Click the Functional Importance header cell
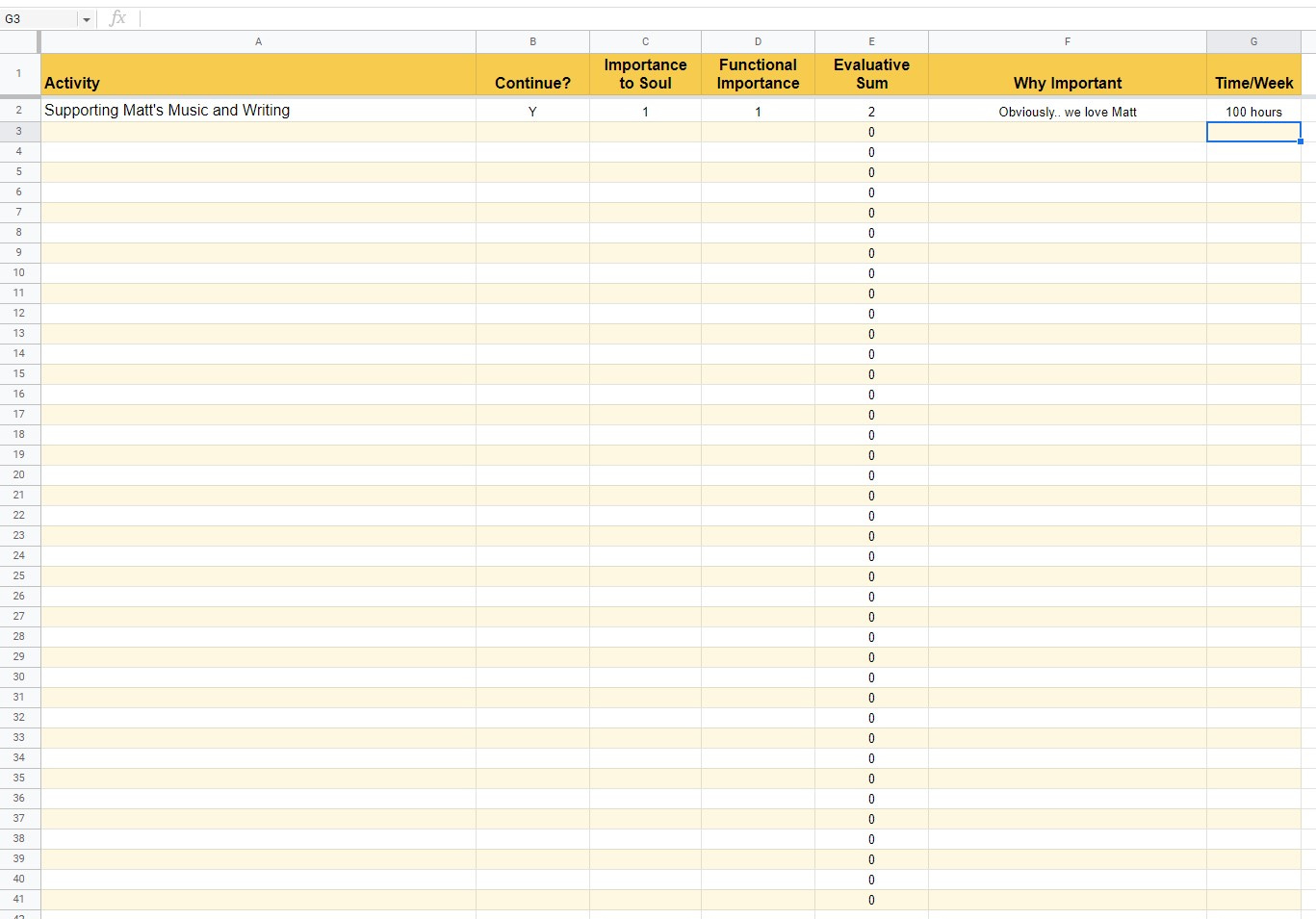This screenshot has width=1316, height=919. click(x=758, y=74)
